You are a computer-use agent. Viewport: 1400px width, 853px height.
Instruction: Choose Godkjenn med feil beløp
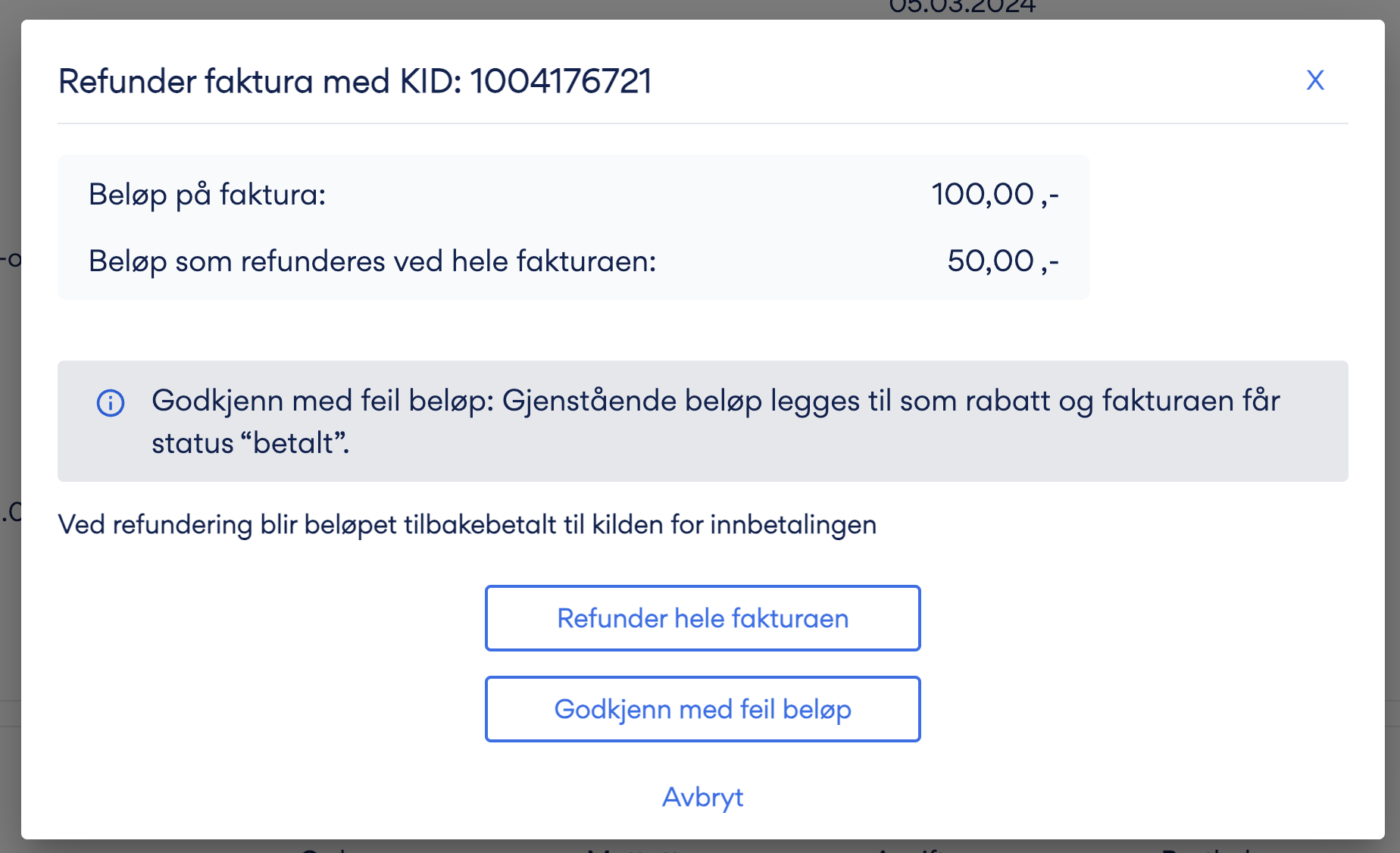pyautogui.click(x=702, y=709)
